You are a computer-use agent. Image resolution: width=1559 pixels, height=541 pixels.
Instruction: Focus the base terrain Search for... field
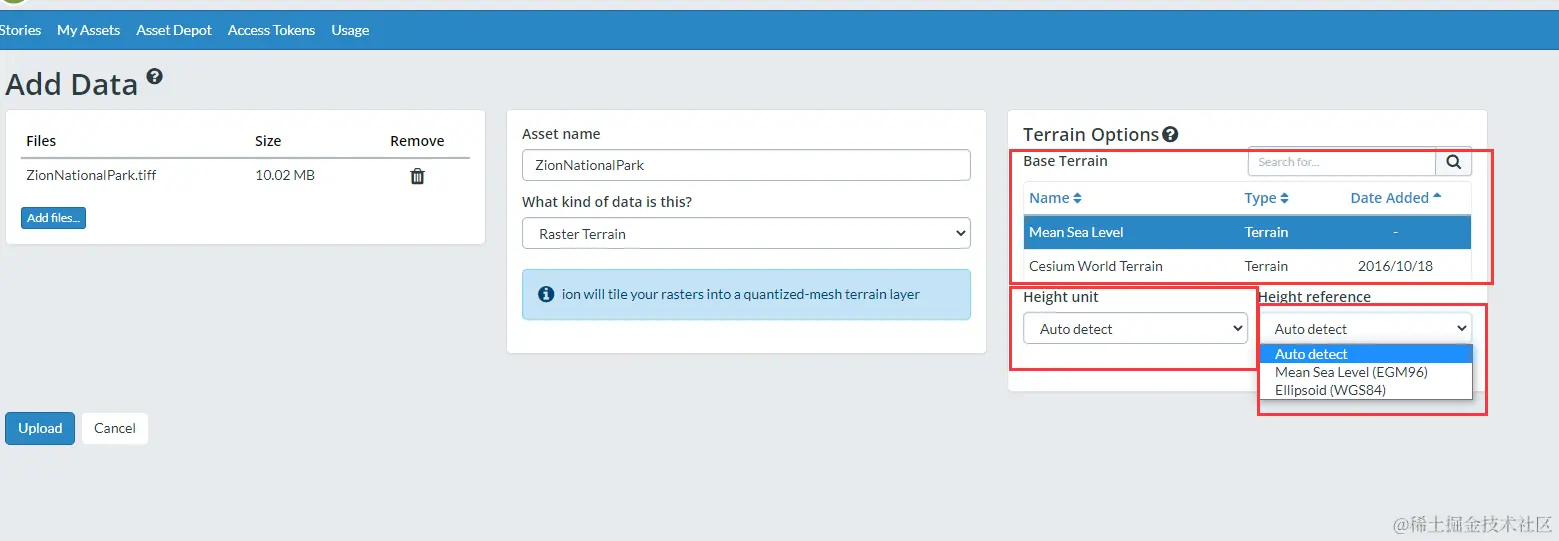click(1342, 161)
